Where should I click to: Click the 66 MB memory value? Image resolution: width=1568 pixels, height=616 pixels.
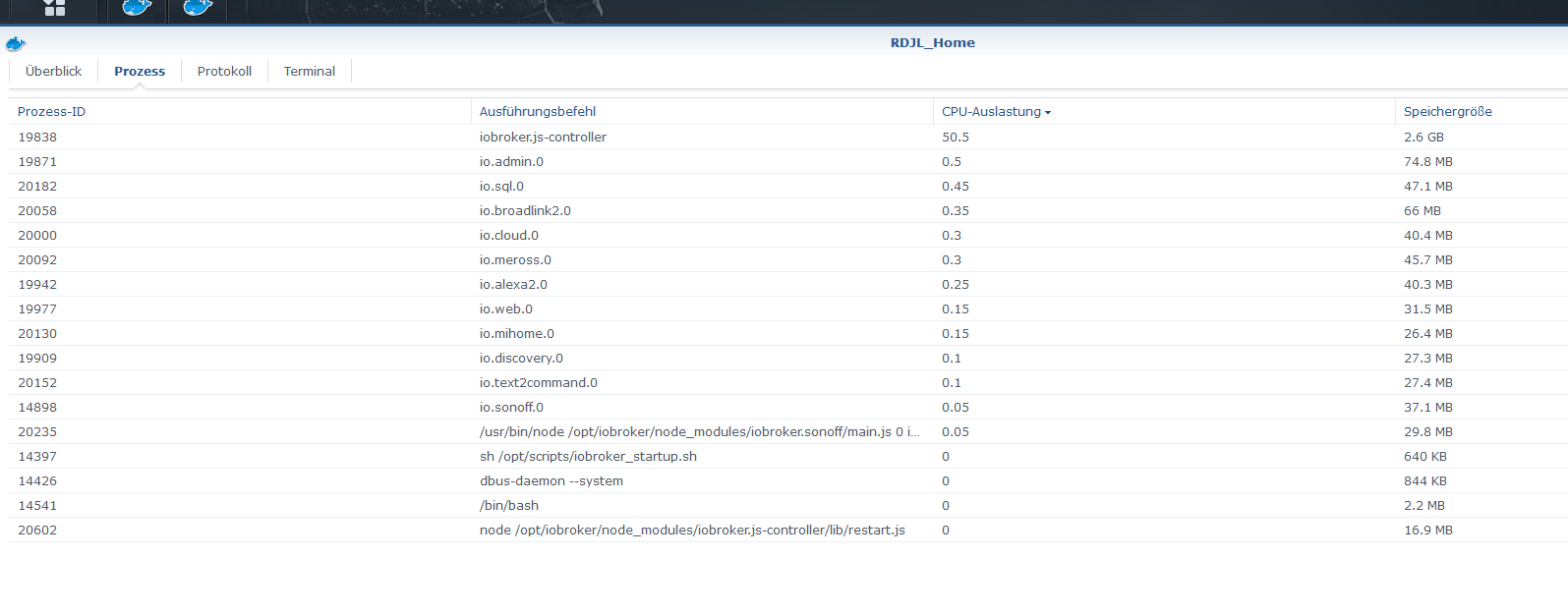pyautogui.click(x=1423, y=211)
